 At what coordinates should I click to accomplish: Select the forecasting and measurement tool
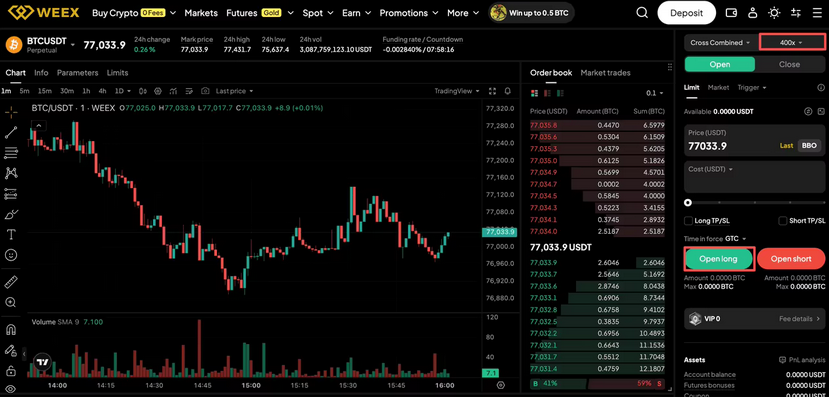coord(11,193)
